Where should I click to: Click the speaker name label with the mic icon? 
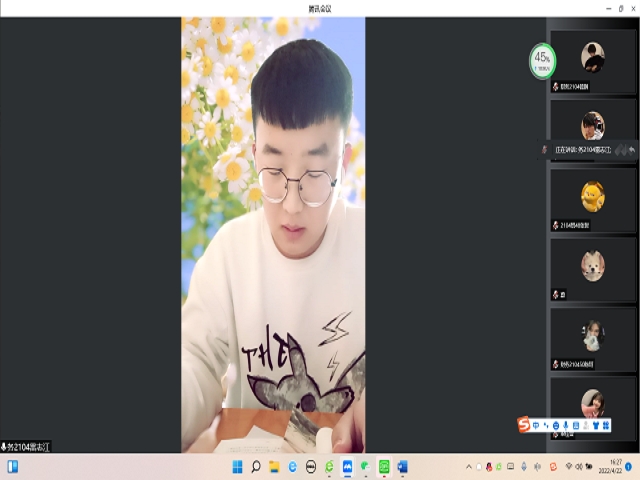[x=25, y=447]
